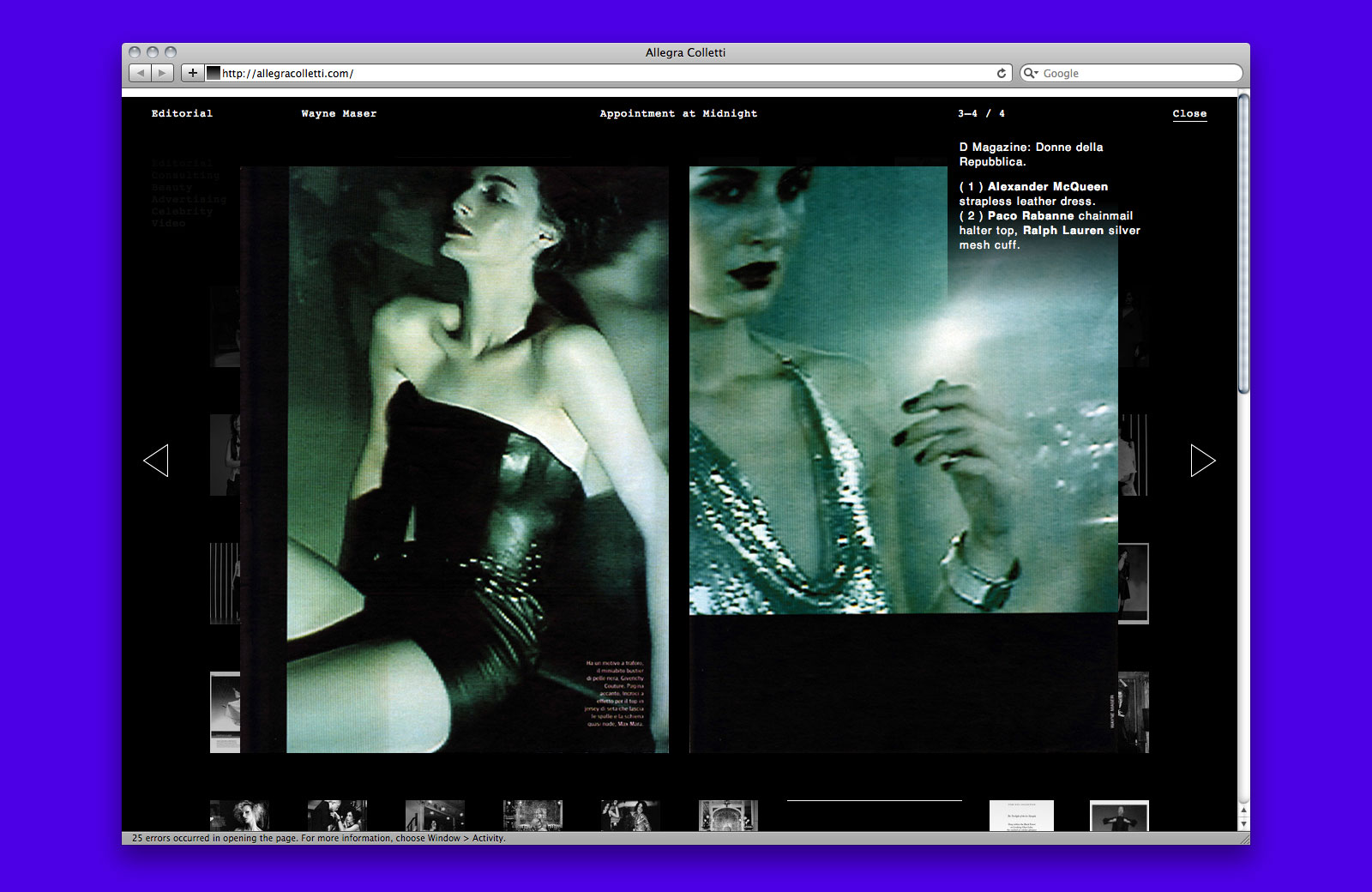Click the Close link
This screenshot has height=892, width=1372.
coord(1189,113)
